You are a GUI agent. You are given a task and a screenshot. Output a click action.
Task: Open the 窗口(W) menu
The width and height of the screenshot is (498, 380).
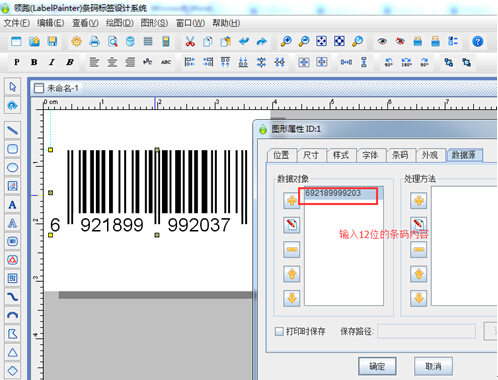tap(190, 23)
